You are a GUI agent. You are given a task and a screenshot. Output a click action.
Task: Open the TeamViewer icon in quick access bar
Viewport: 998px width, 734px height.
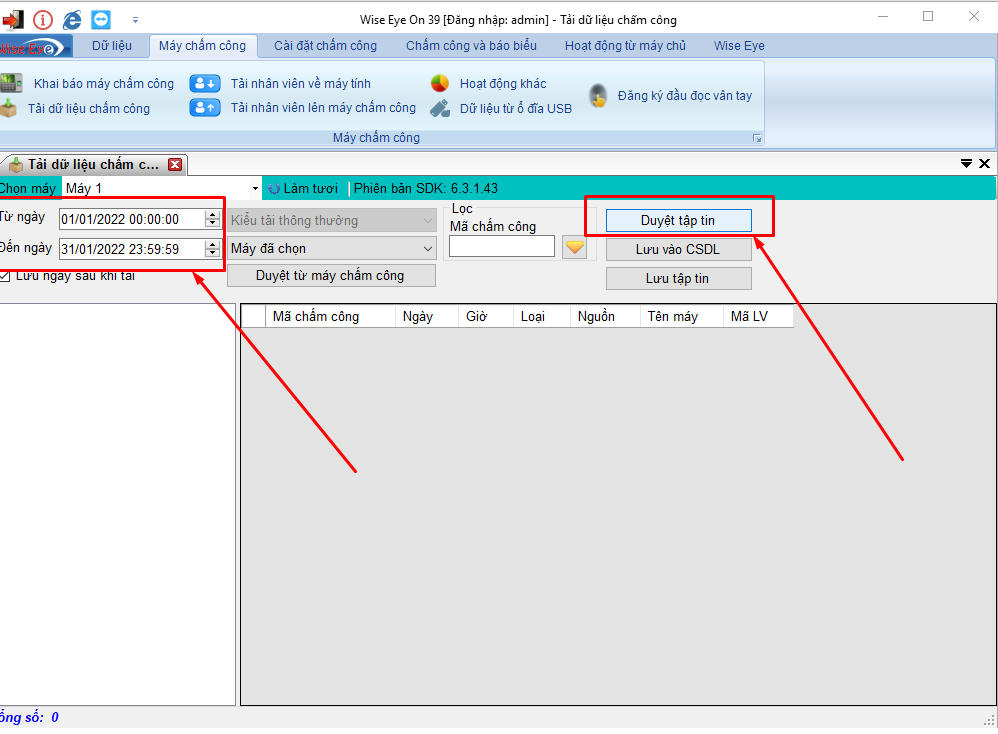[x=101, y=20]
